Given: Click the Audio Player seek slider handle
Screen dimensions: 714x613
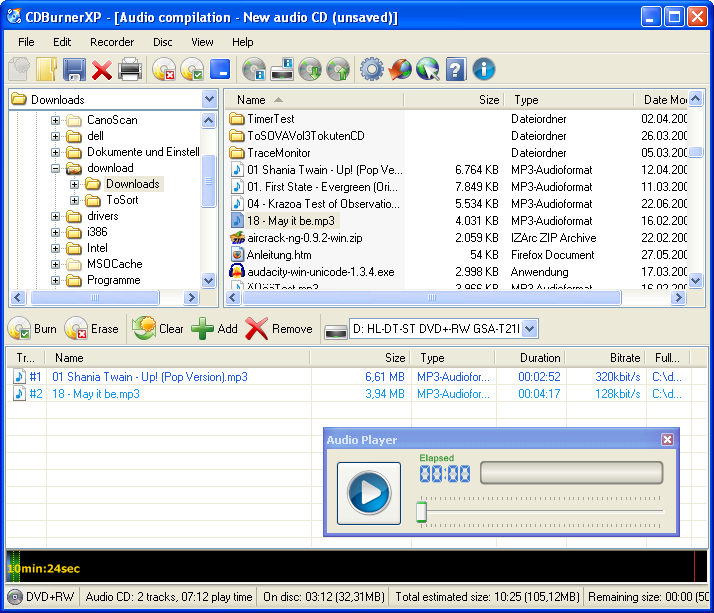Looking at the screenshot, I should pyautogui.click(x=422, y=512).
